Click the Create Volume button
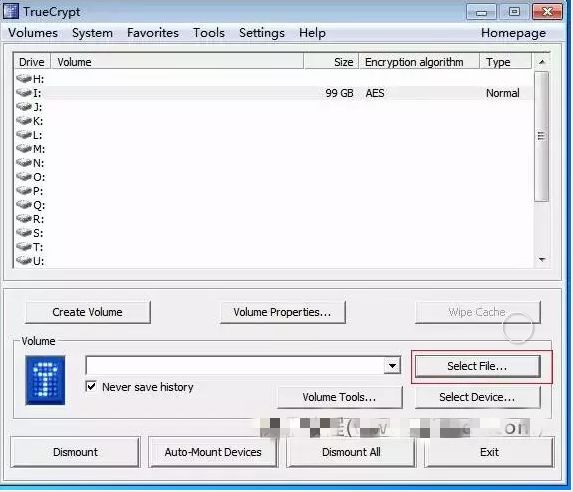This screenshot has height=492, width=573. pos(88,312)
